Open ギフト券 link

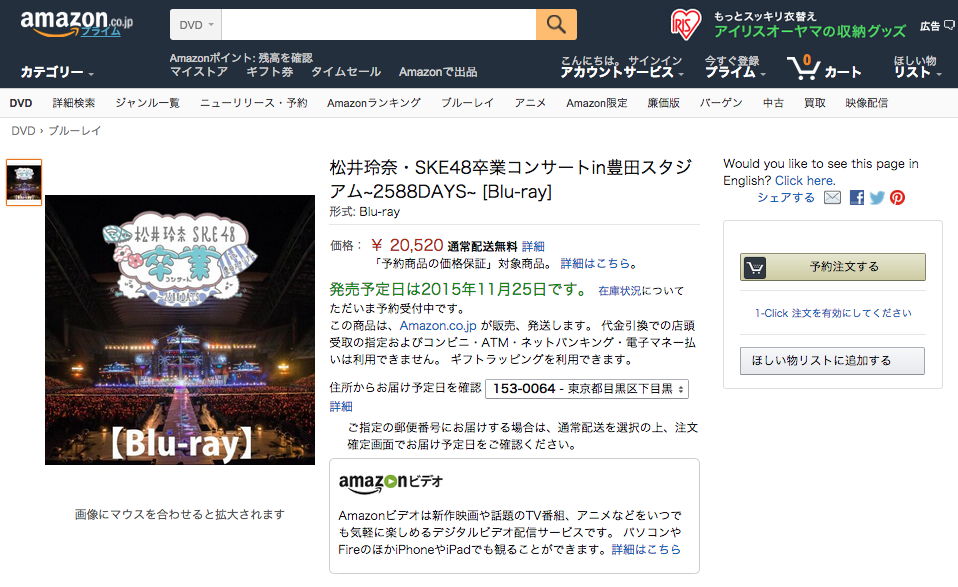(269, 72)
